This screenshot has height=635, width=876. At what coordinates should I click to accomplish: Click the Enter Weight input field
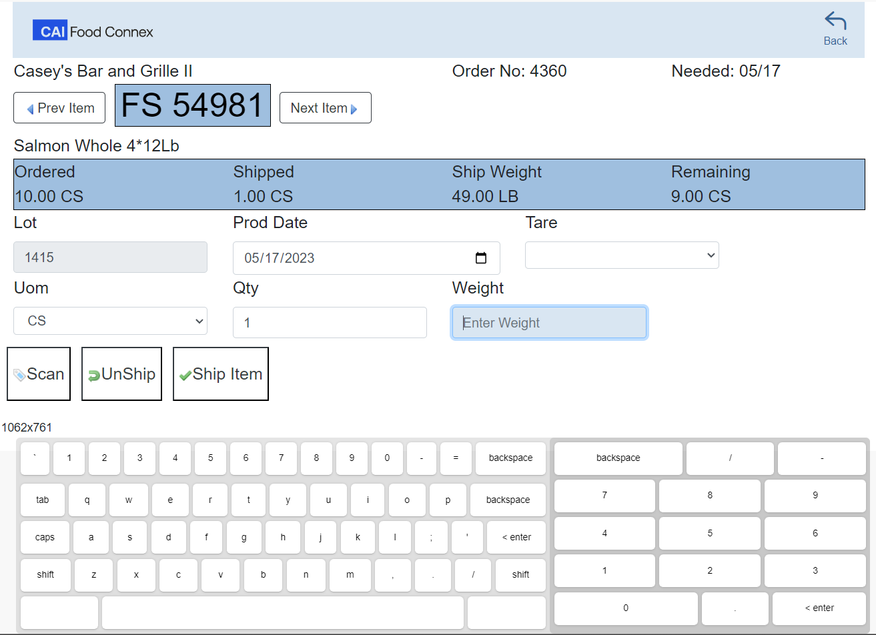549,323
